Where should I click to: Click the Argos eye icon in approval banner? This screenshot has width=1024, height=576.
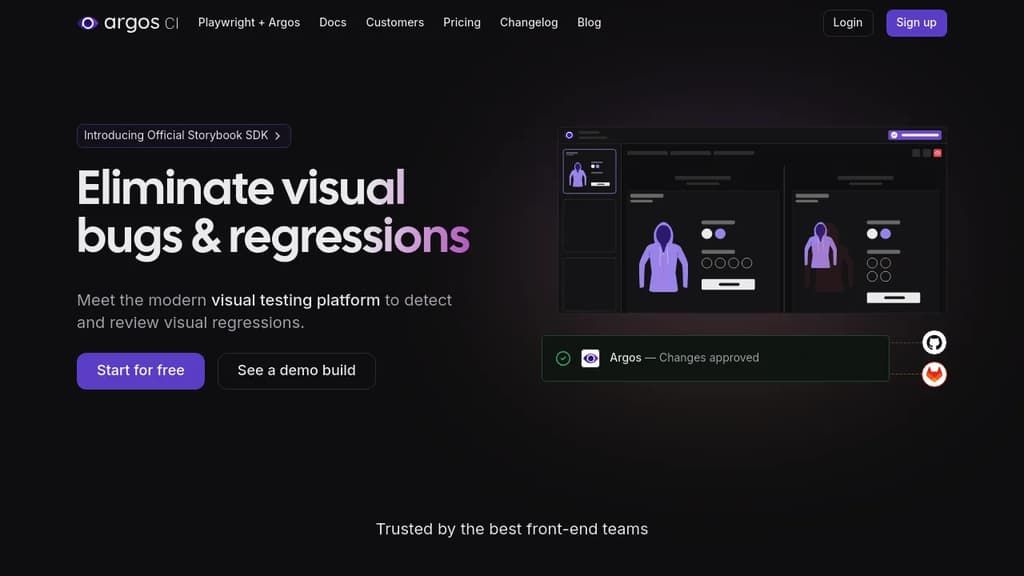click(589, 357)
